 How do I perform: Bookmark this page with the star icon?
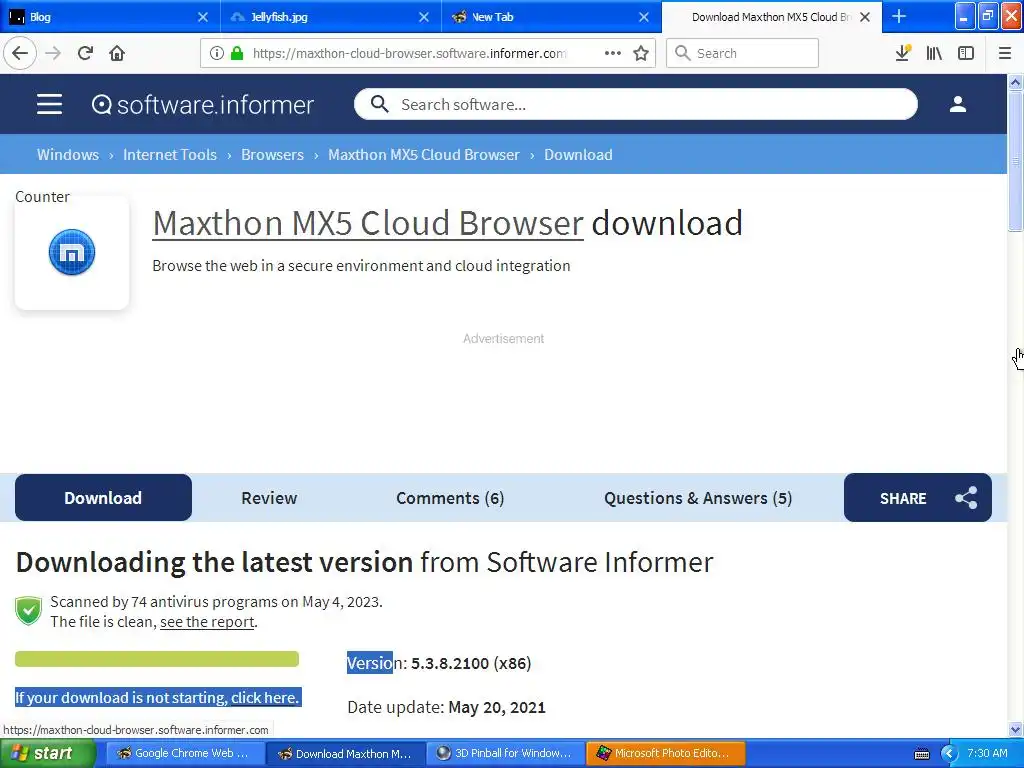[x=641, y=54]
